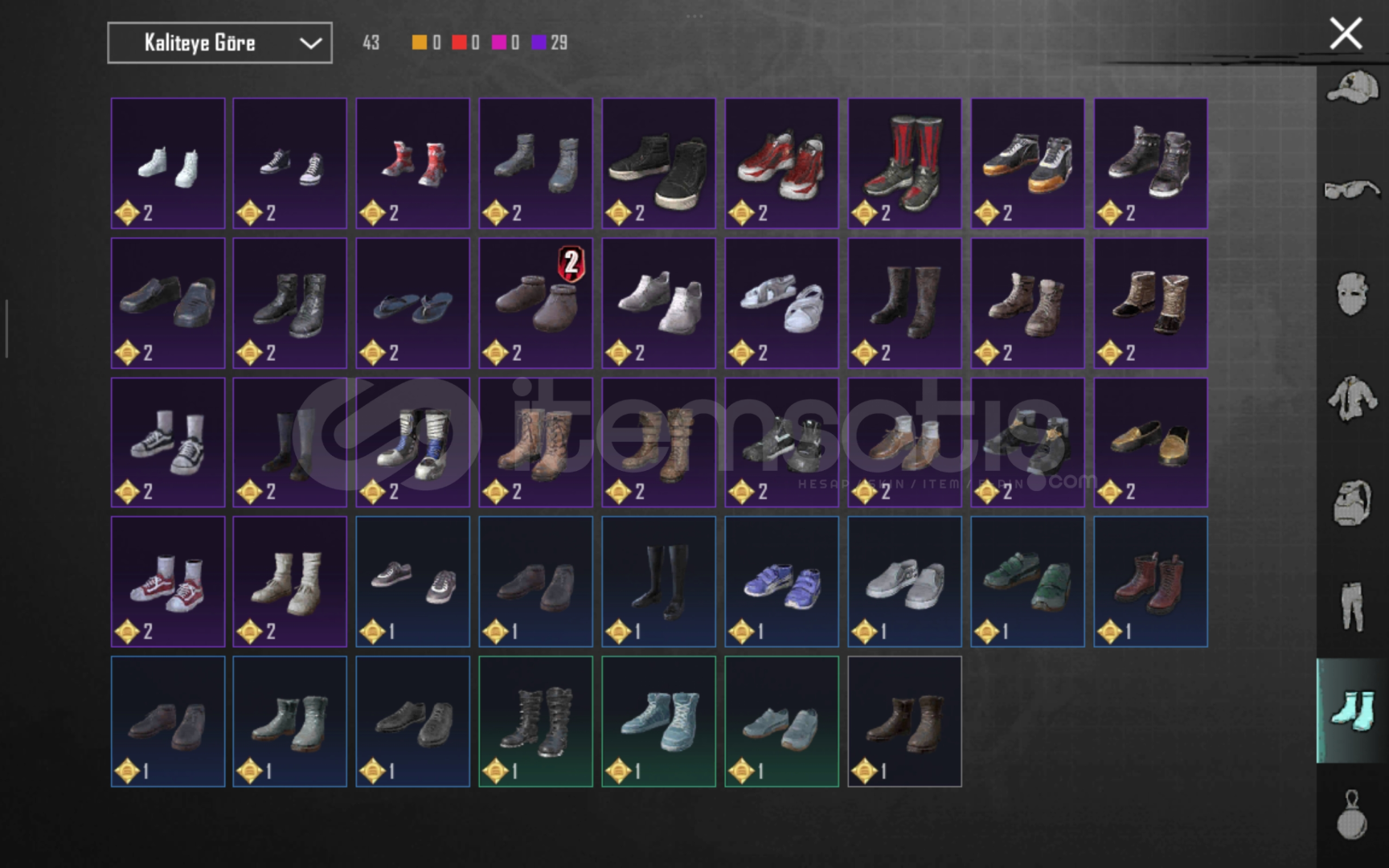Select the white high-top sneakers item
The width and height of the screenshot is (1389, 868).
point(168,163)
